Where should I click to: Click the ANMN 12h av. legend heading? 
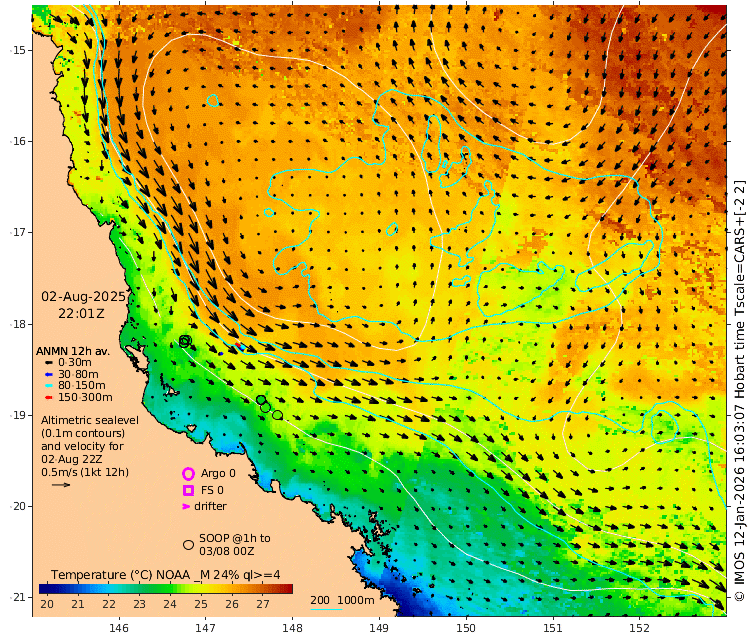point(73,351)
